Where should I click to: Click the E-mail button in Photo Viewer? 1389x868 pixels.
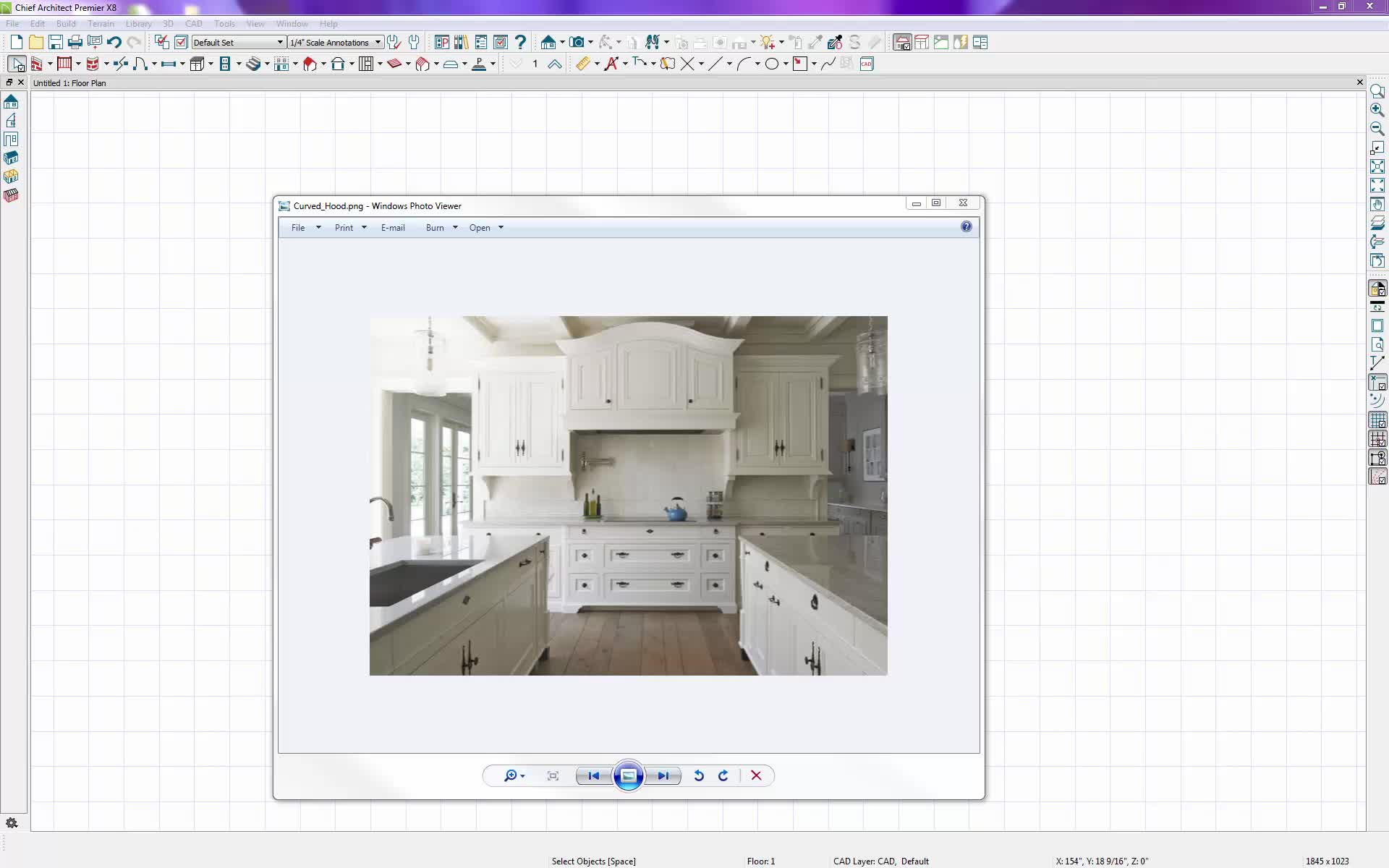coord(393,227)
